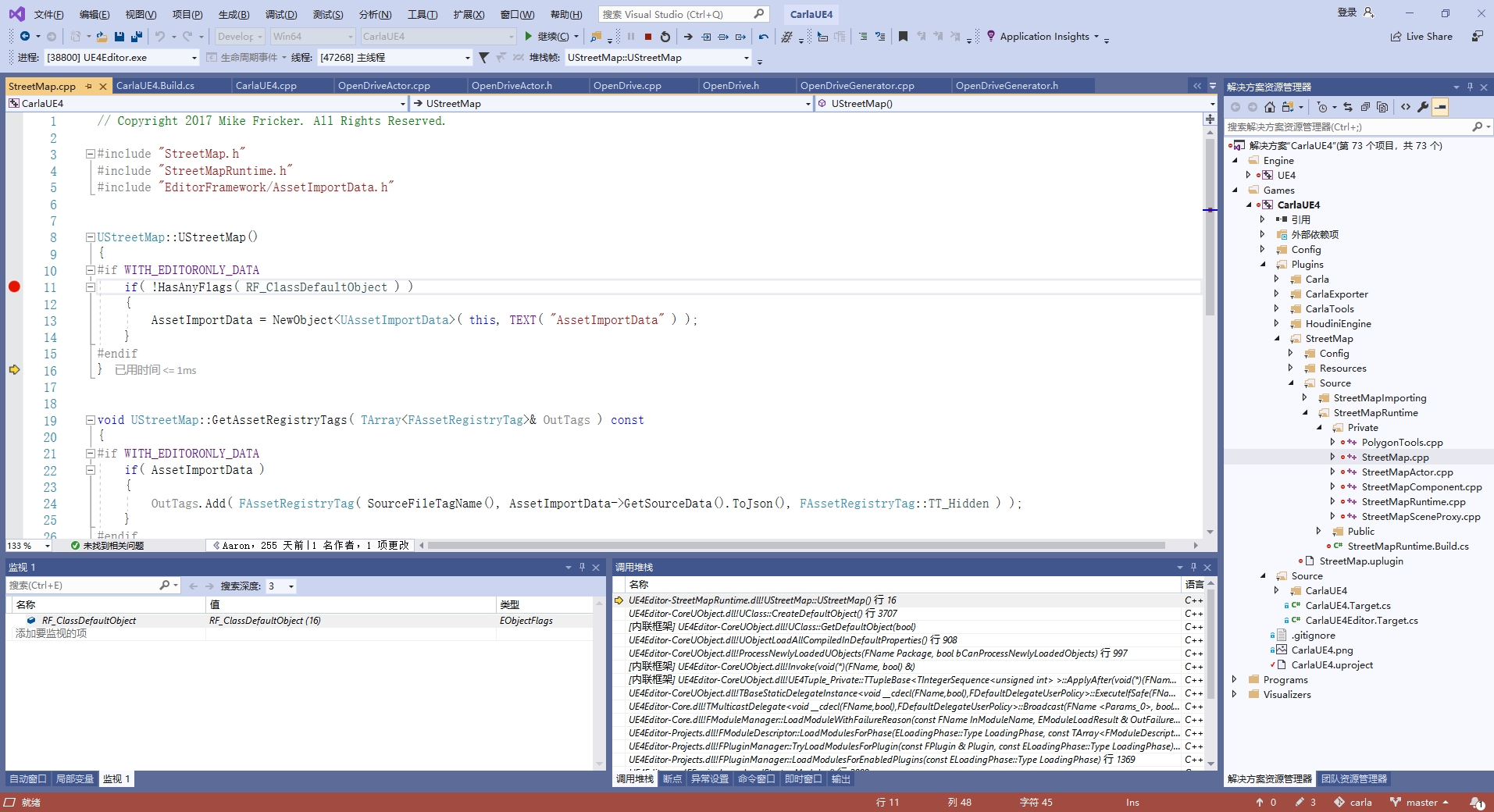Click the Step Into icon

[705, 37]
